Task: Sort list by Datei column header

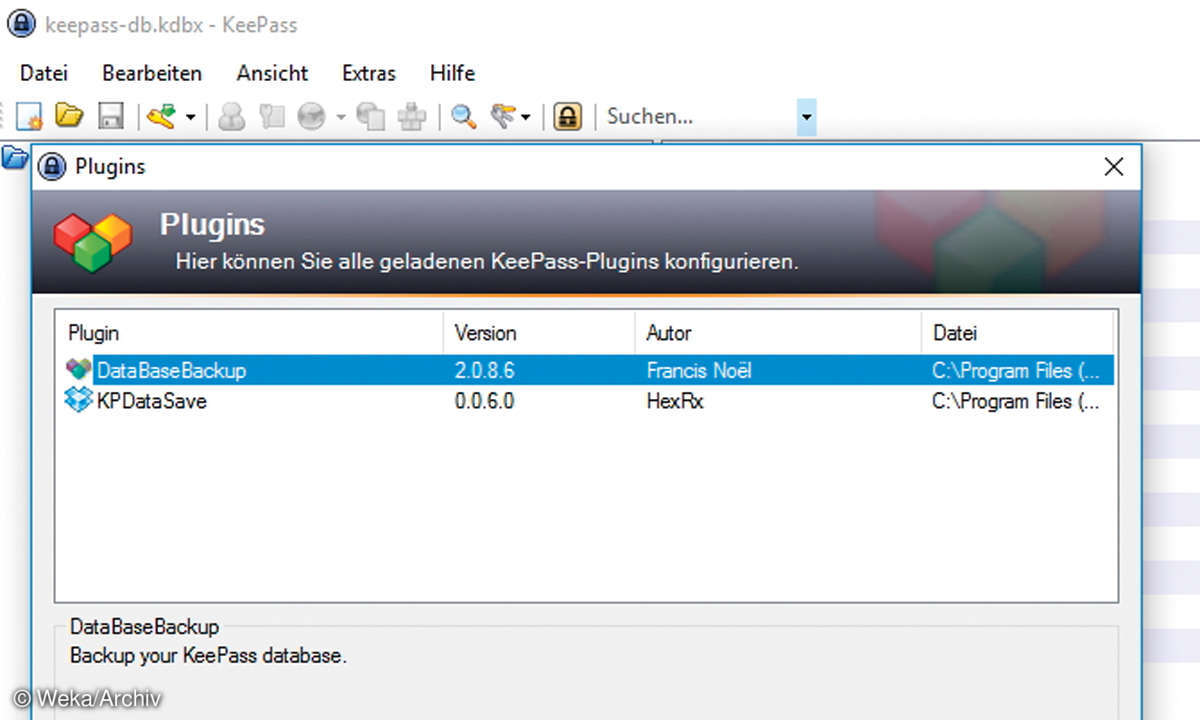Action: coord(1017,333)
